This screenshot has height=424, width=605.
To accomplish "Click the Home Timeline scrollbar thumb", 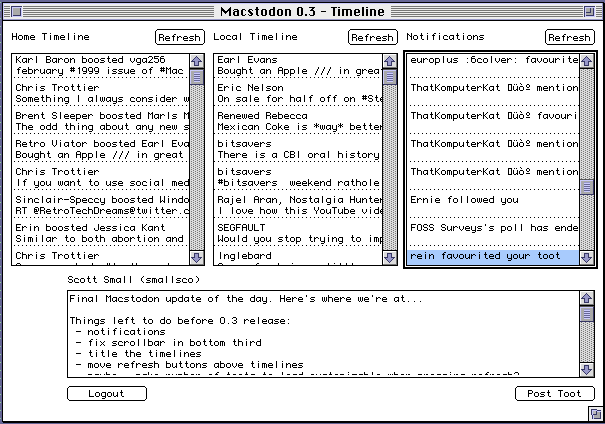I will click(x=196, y=76).
